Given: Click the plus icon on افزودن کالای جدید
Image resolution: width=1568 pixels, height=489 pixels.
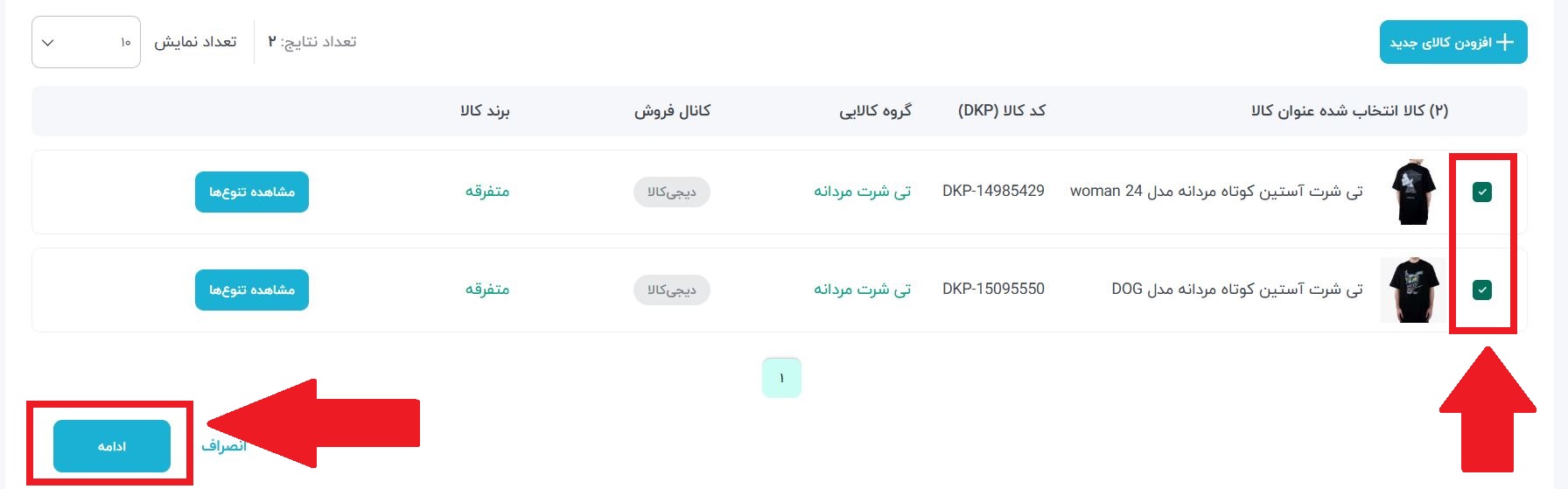Looking at the screenshot, I should point(1505,42).
